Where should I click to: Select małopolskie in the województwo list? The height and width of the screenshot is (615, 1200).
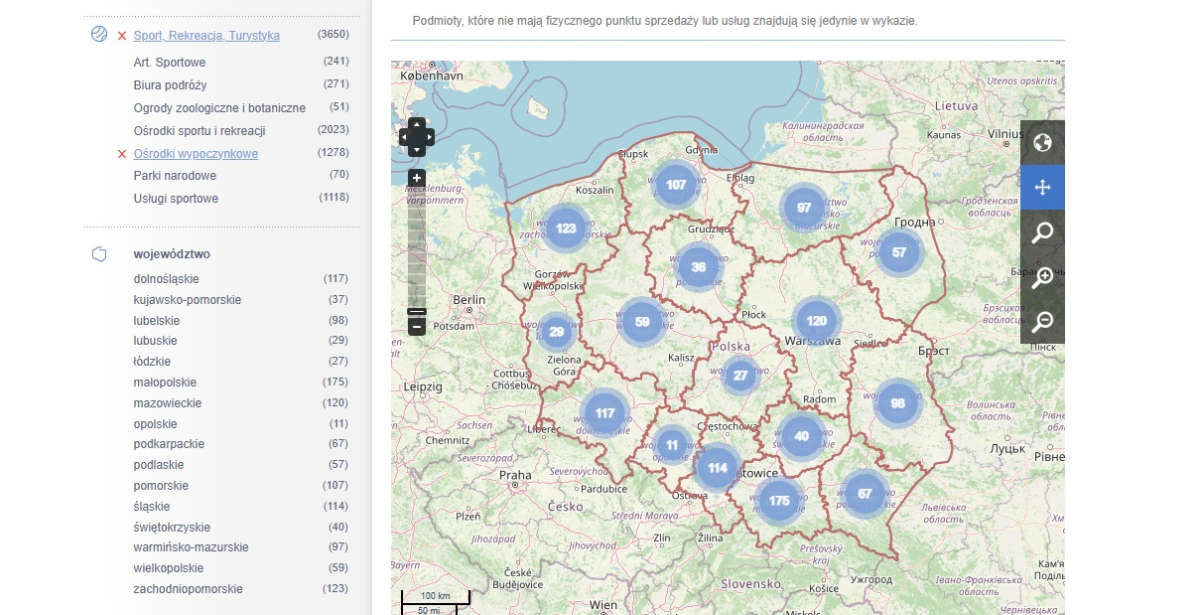click(x=165, y=382)
